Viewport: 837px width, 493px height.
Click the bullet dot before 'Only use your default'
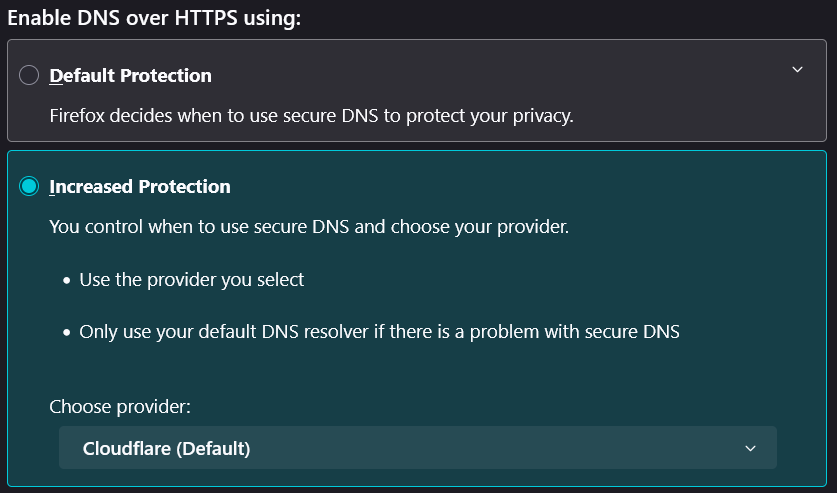click(67, 332)
